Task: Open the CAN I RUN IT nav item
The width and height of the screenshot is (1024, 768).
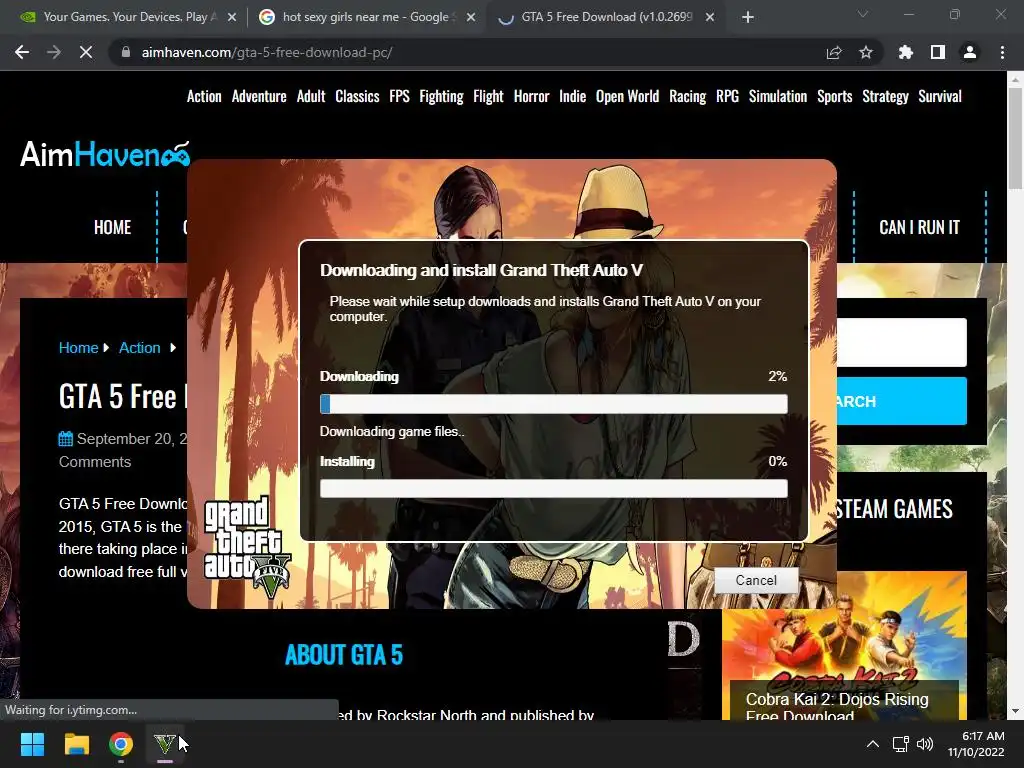Action: 920,227
